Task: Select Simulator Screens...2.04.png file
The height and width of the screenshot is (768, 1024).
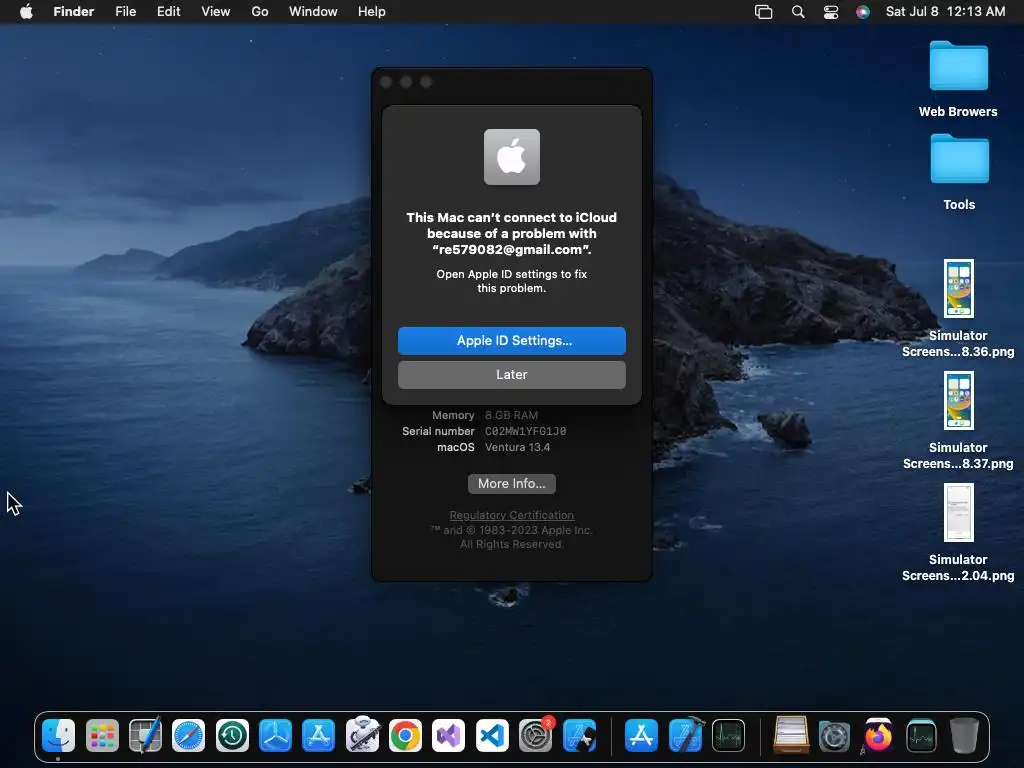Action: 958,534
